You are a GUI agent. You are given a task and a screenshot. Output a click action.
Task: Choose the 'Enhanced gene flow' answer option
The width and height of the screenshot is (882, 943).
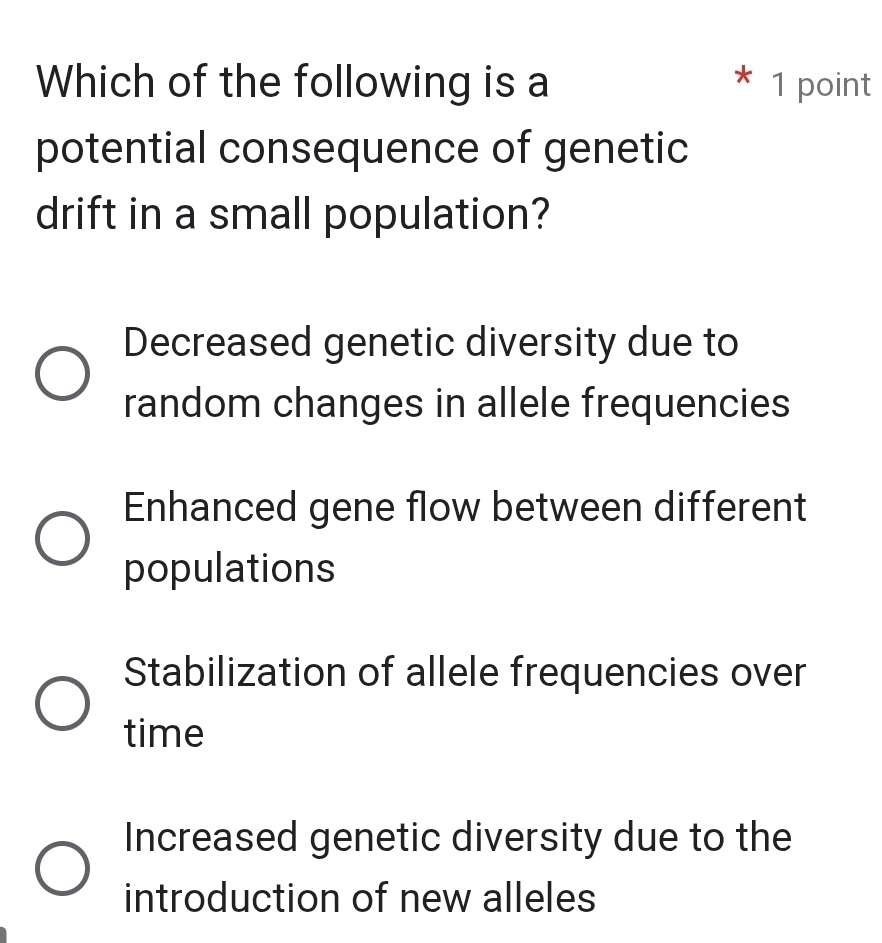click(65, 540)
